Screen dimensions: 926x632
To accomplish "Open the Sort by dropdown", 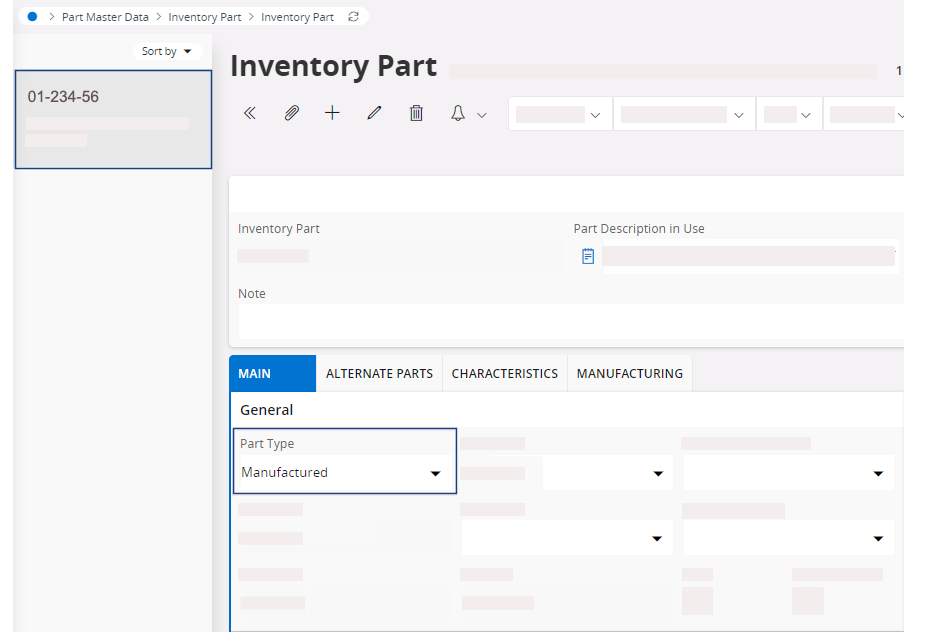I will [x=167, y=51].
